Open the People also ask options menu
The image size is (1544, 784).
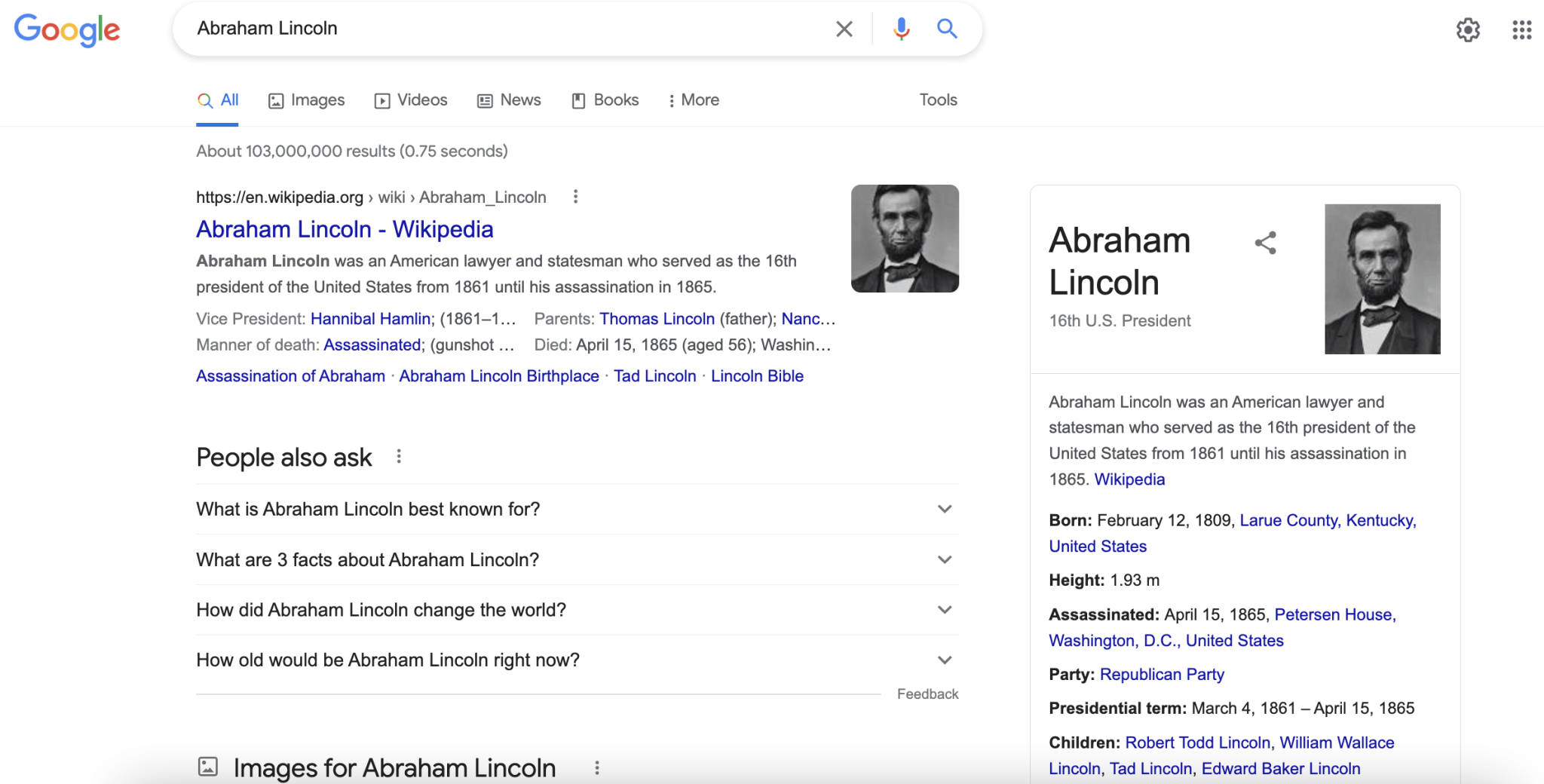click(399, 457)
